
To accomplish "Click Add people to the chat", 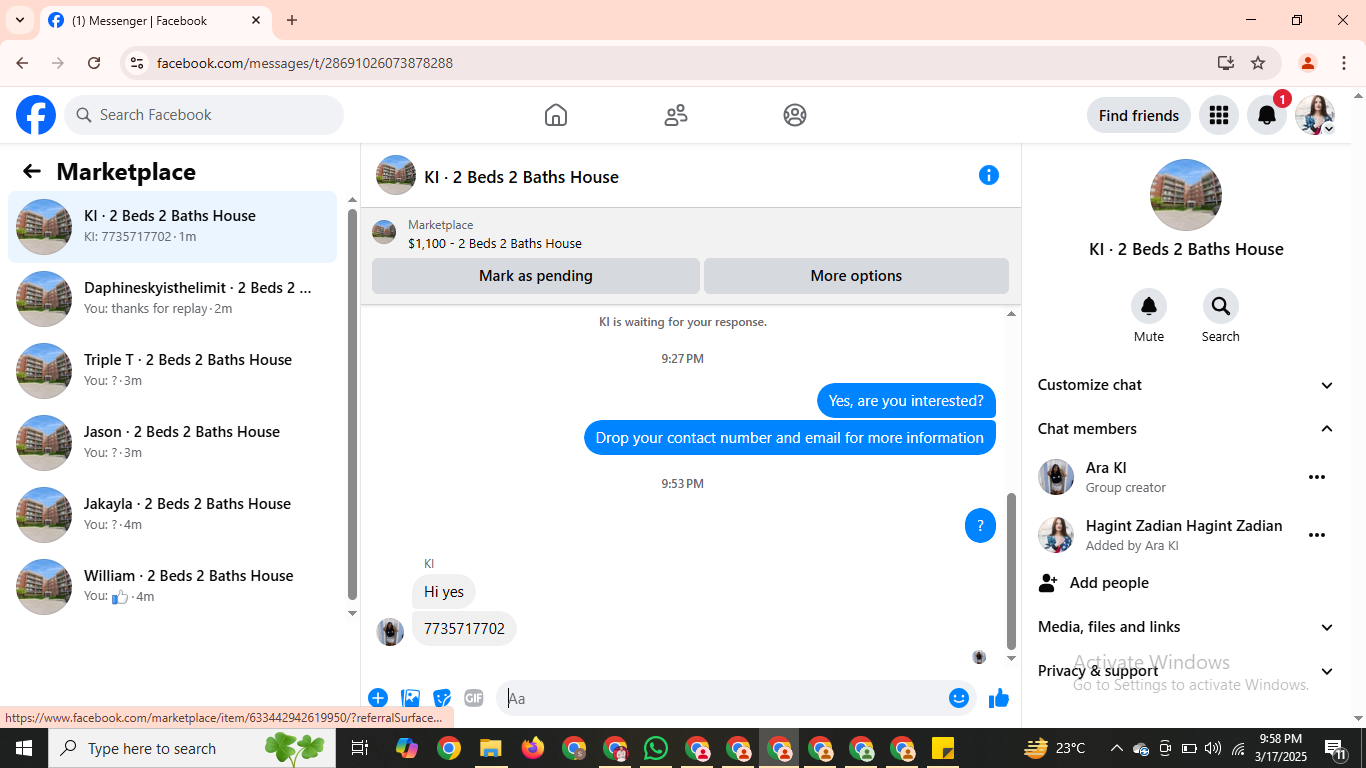I will (1186, 583).
